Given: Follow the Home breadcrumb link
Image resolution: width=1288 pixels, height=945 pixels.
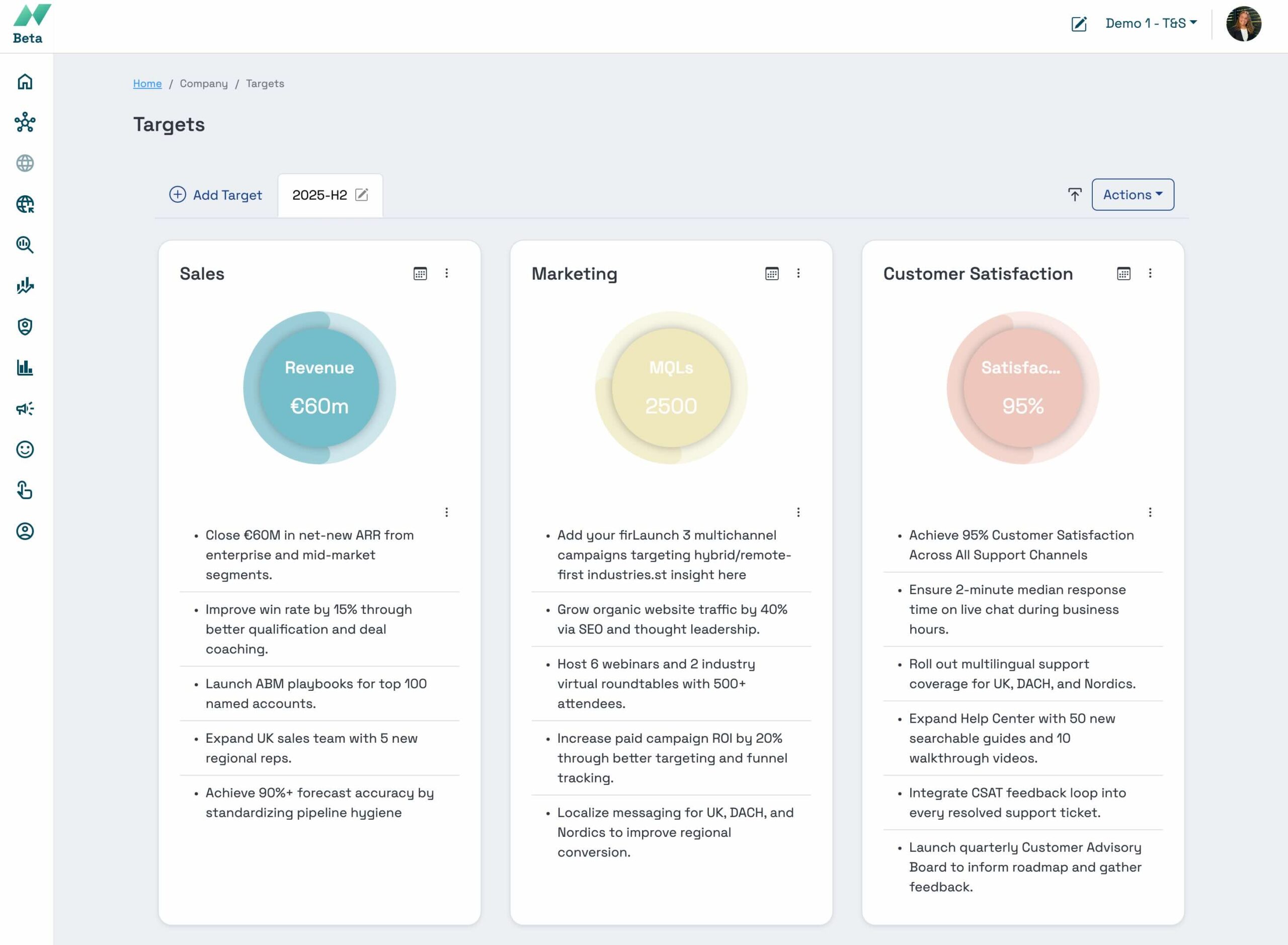Looking at the screenshot, I should (x=147, y=84).
